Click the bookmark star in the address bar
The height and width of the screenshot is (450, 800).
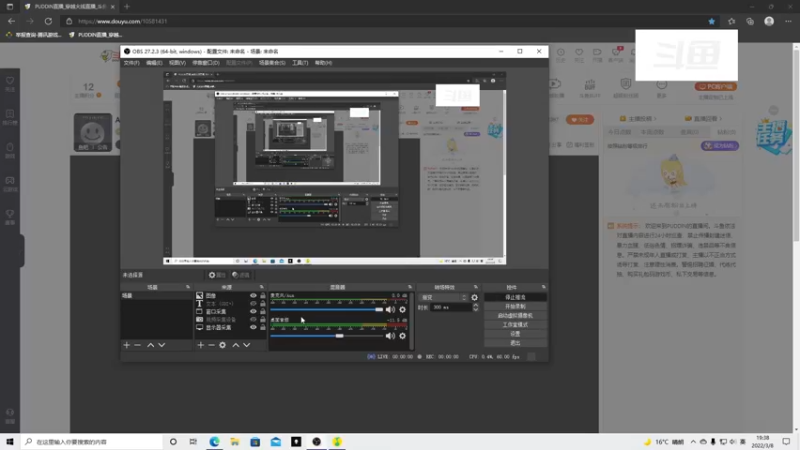(712, 21)
